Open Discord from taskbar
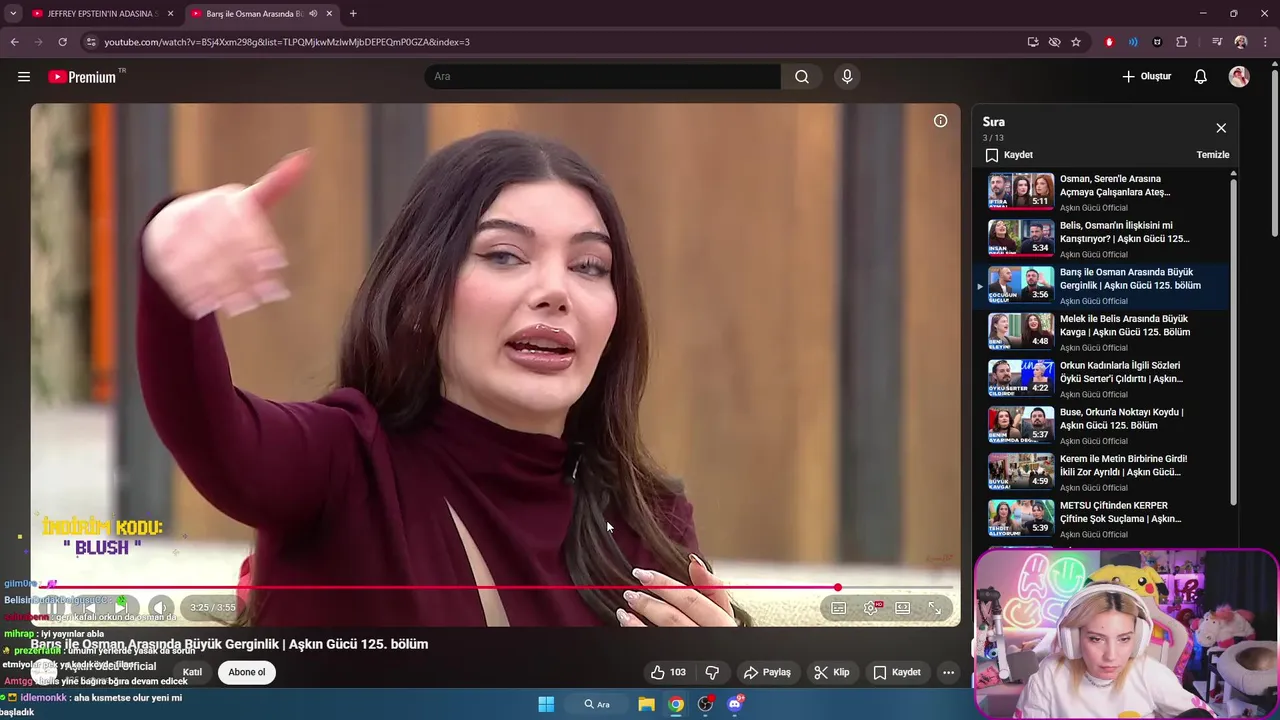This screenshot has height=720, width=1280. [x=735, y=704]
